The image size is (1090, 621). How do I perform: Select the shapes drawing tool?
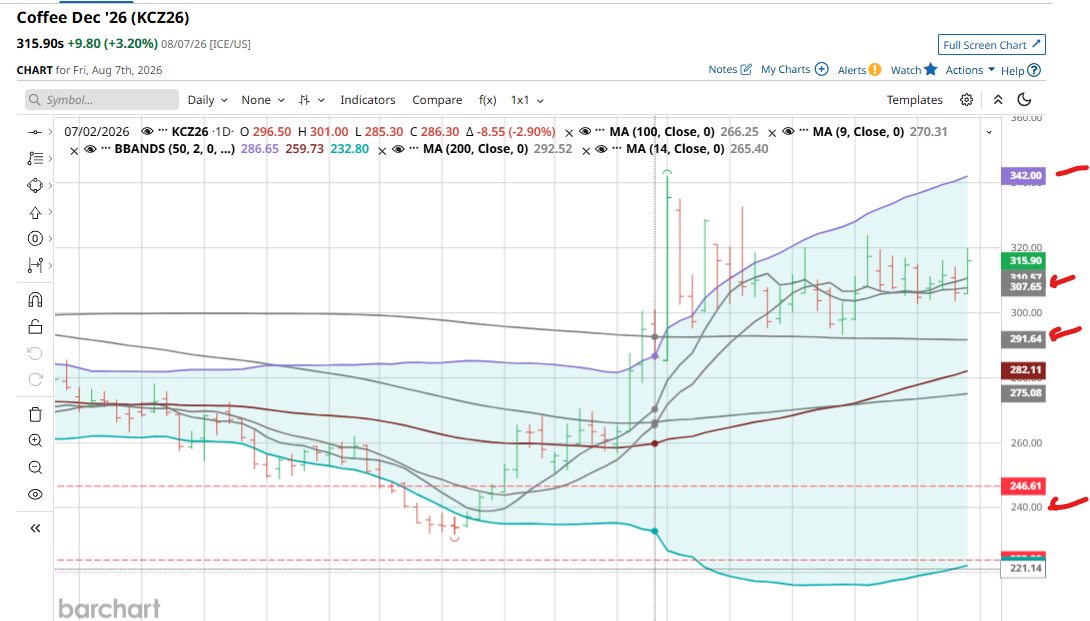[x=35, y=186]
